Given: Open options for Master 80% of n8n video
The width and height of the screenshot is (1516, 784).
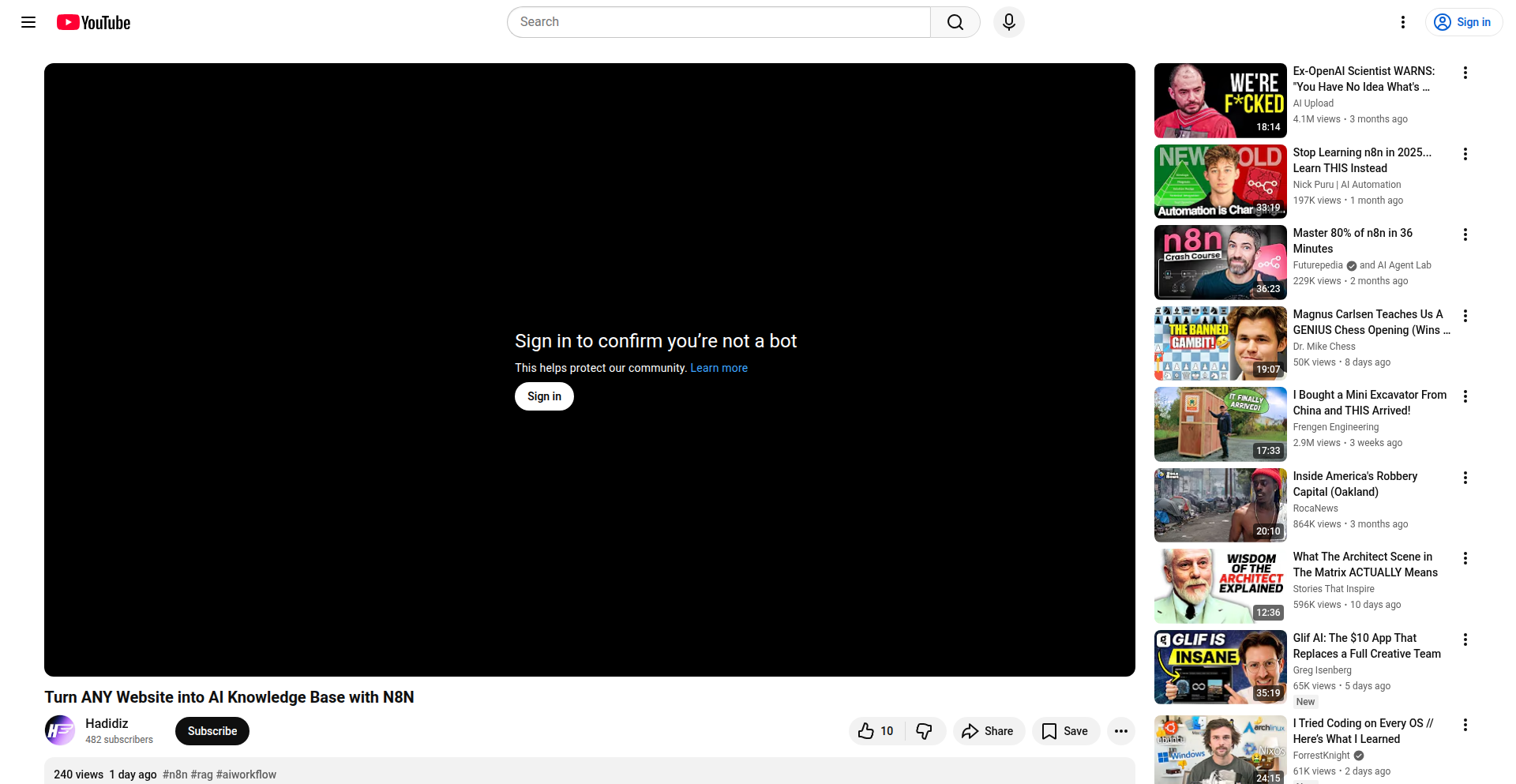Looking at the screenshot, I should pos(1465,234).
